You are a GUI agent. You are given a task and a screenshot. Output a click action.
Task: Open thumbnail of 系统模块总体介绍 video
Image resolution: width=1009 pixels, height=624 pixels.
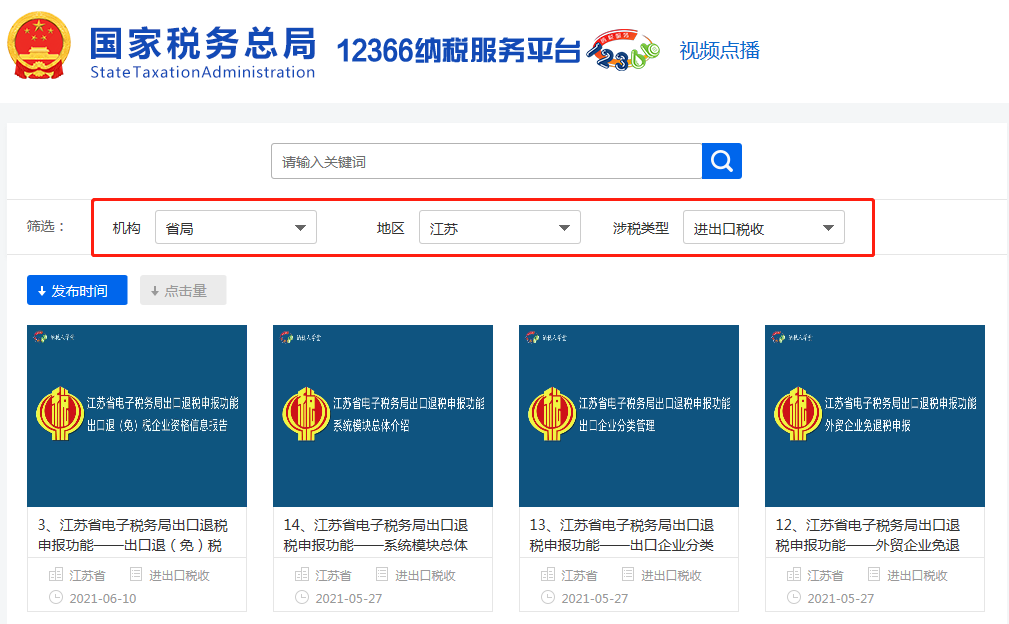[x=383, y=416]
